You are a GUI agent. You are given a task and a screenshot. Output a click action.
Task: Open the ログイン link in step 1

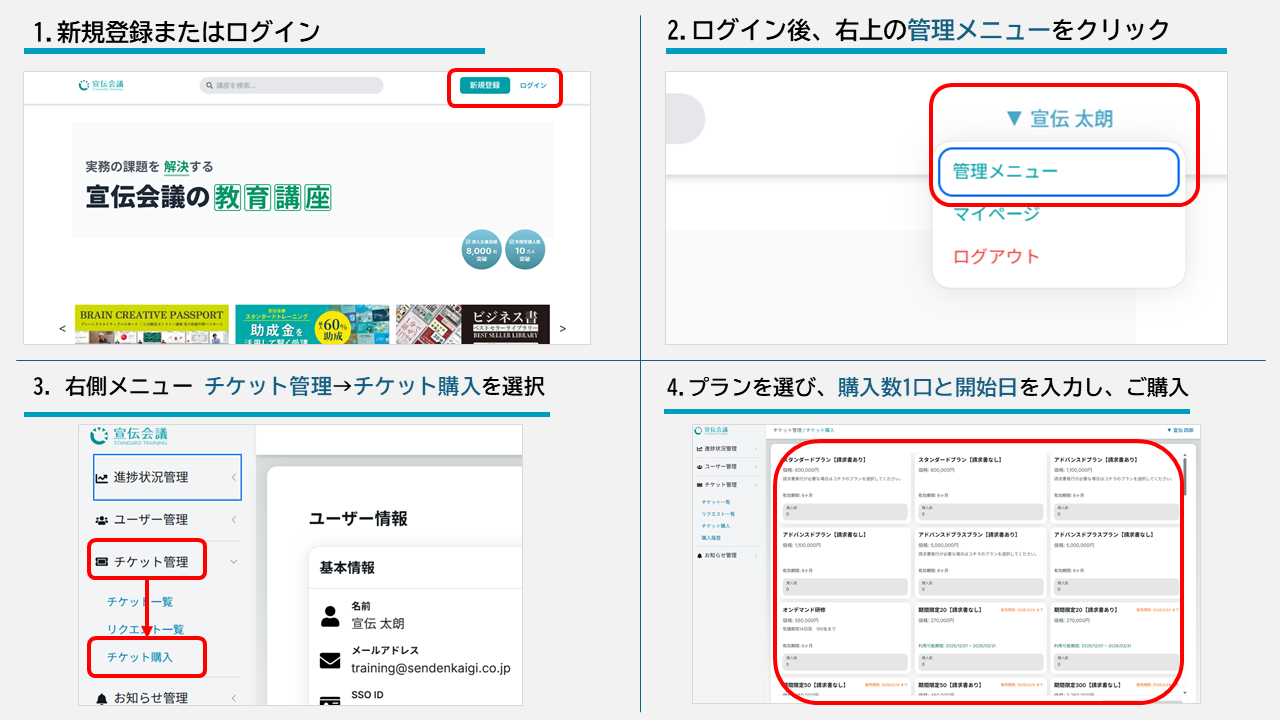[533, 86]
